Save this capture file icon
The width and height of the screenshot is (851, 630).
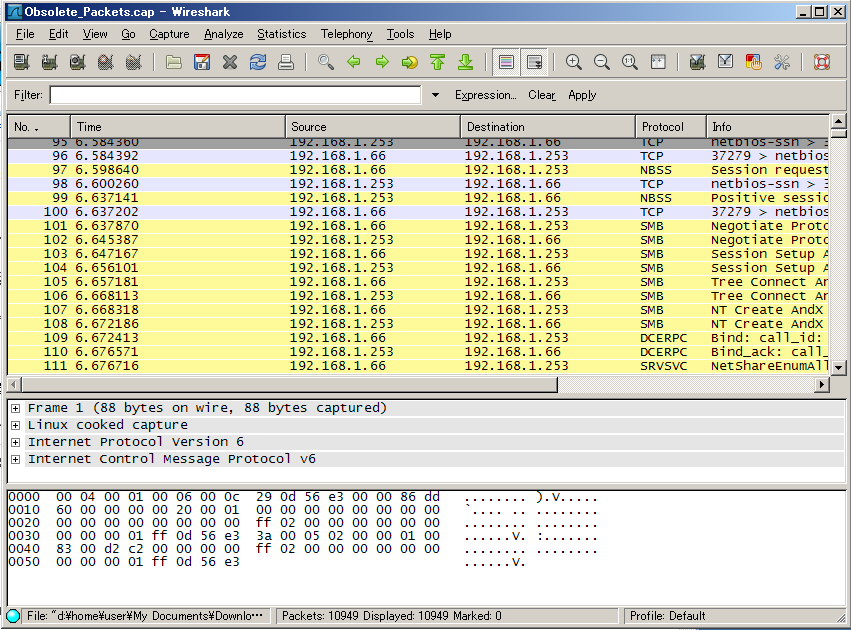(x=202, y=62)
